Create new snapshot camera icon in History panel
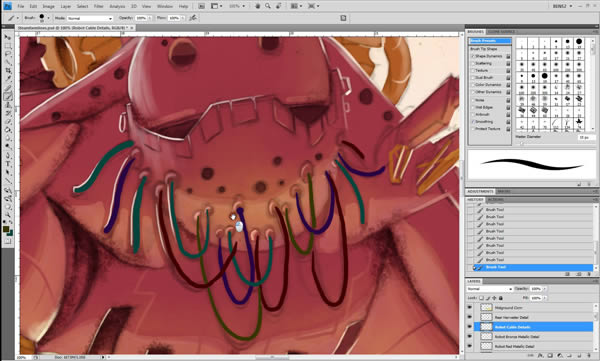This screenshot has height=361, width=600. point(579,274)
